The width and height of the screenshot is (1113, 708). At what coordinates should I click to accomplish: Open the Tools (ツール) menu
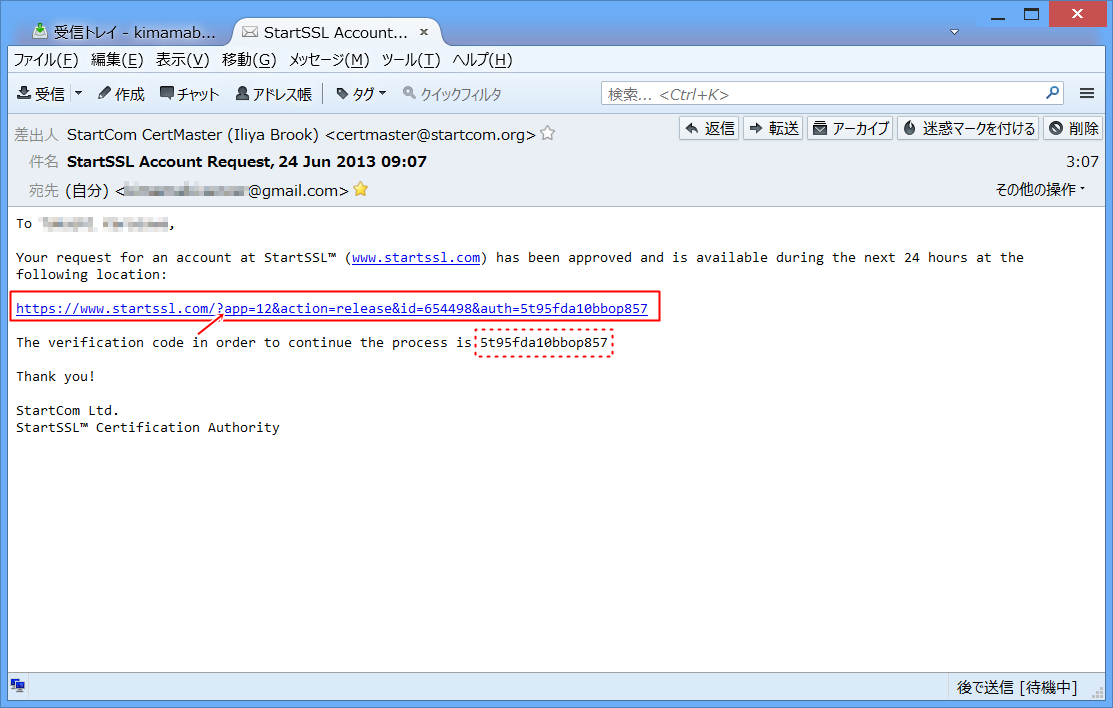(x=411, y=60)
